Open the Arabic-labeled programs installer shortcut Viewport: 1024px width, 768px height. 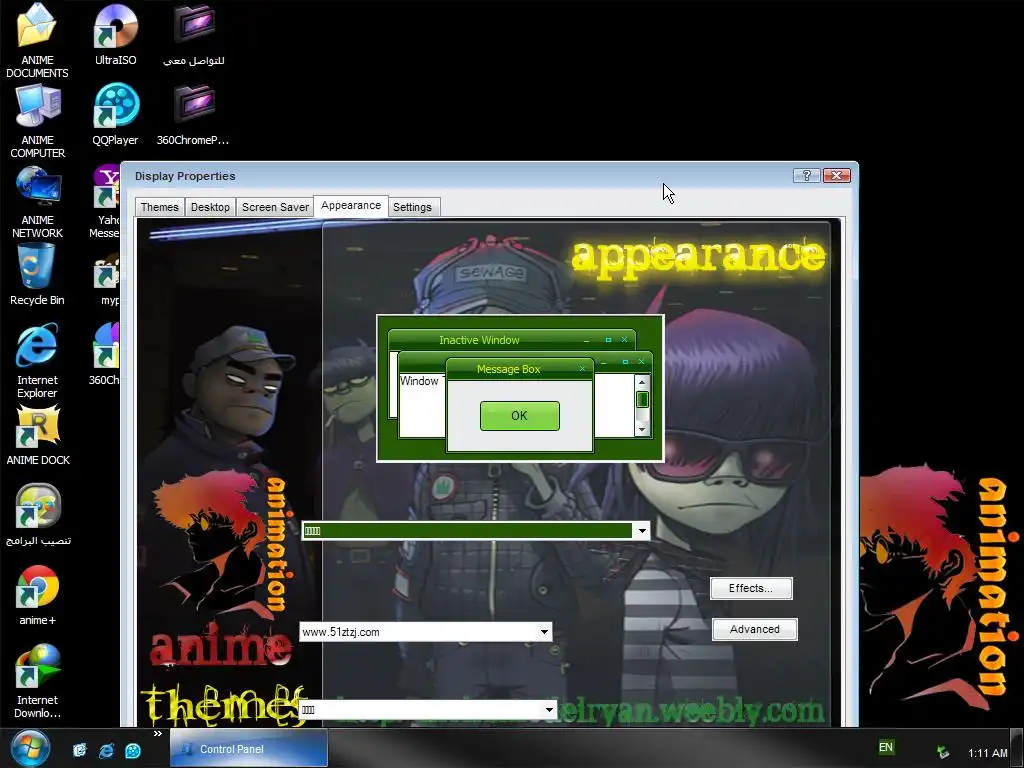pos(38,515)
